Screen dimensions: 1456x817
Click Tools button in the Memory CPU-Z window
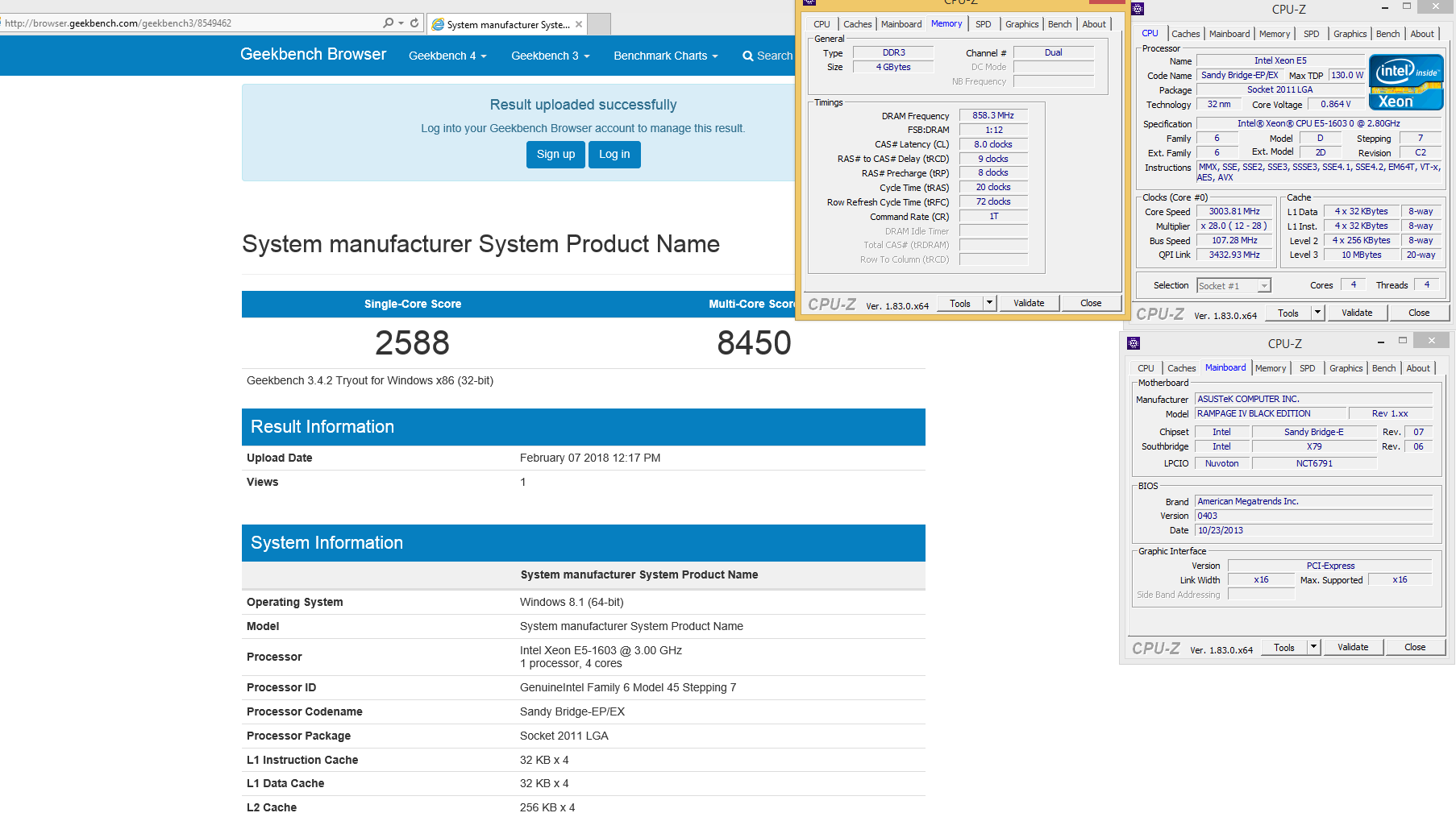point(960,303)
